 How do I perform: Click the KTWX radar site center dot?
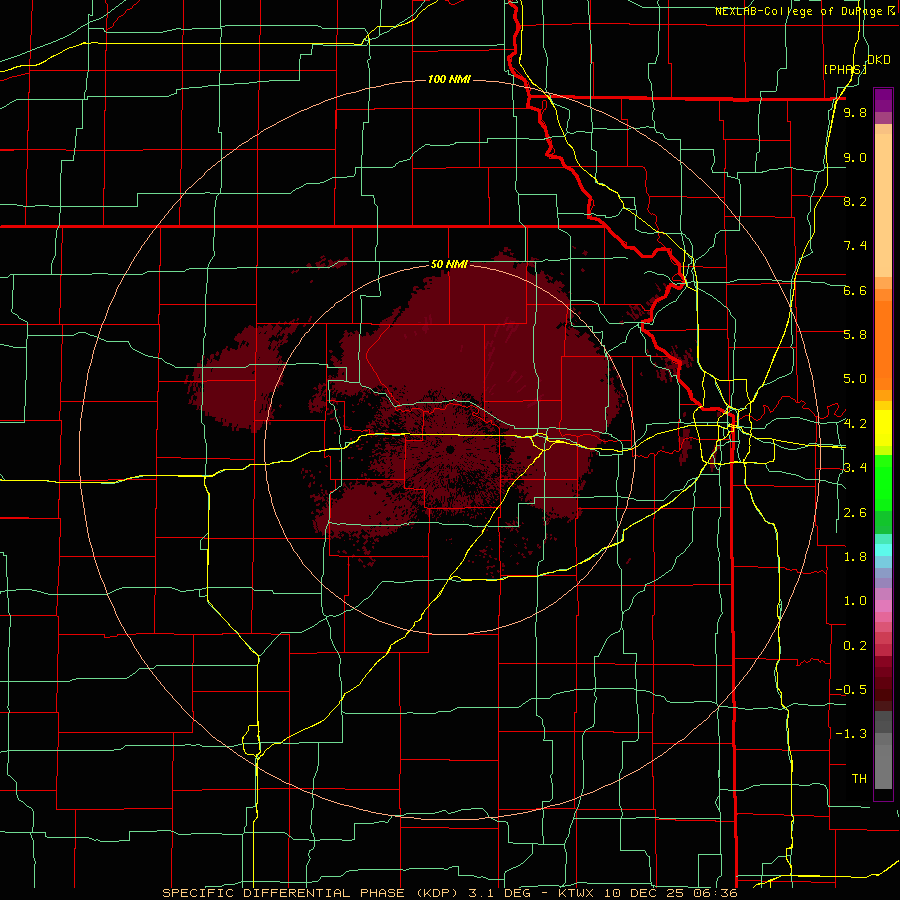click(x=450, y=449)
